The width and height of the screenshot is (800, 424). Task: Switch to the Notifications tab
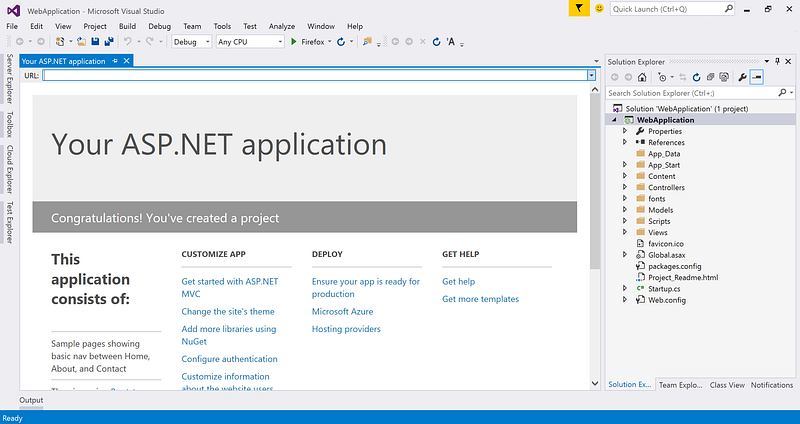tap(772, 385)
